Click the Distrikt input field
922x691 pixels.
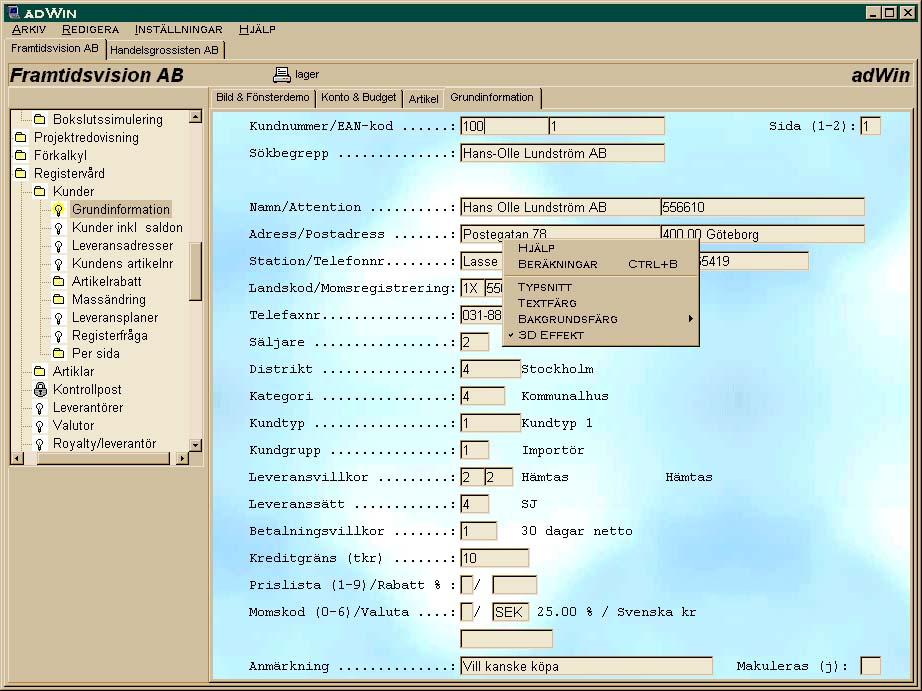coord(490,369)
